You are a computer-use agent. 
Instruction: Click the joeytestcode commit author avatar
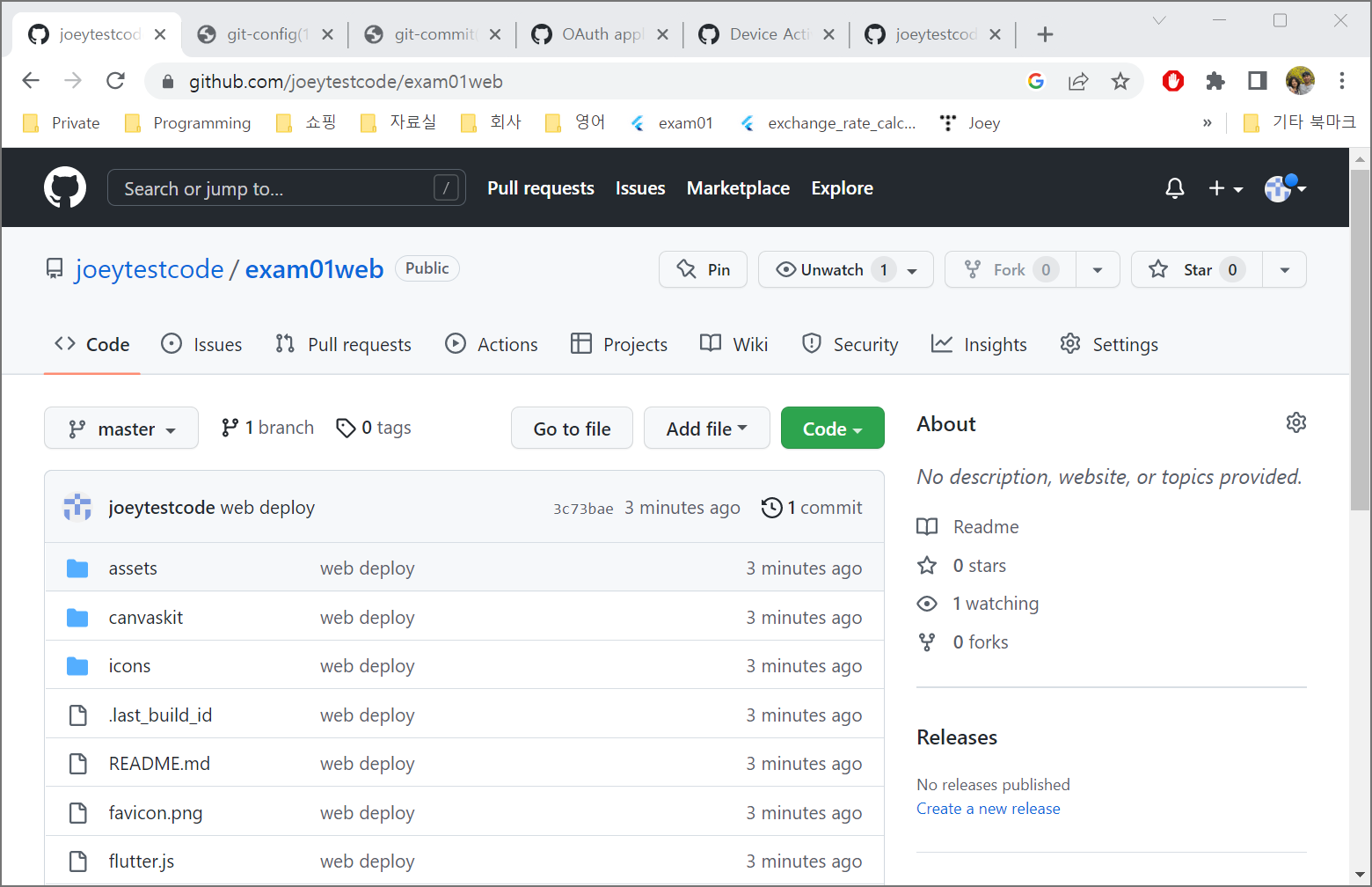coord(77,508)
